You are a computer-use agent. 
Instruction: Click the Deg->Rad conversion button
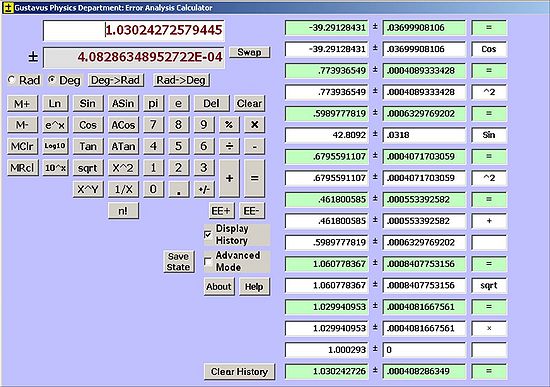pos(115,80)
